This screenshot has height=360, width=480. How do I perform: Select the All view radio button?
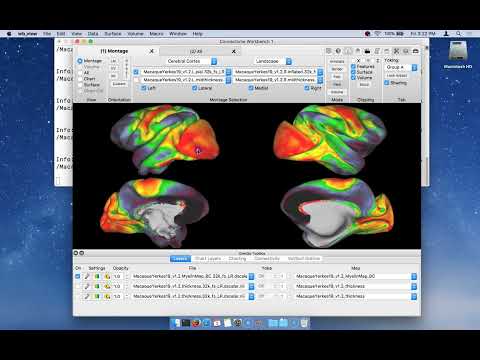80,73
